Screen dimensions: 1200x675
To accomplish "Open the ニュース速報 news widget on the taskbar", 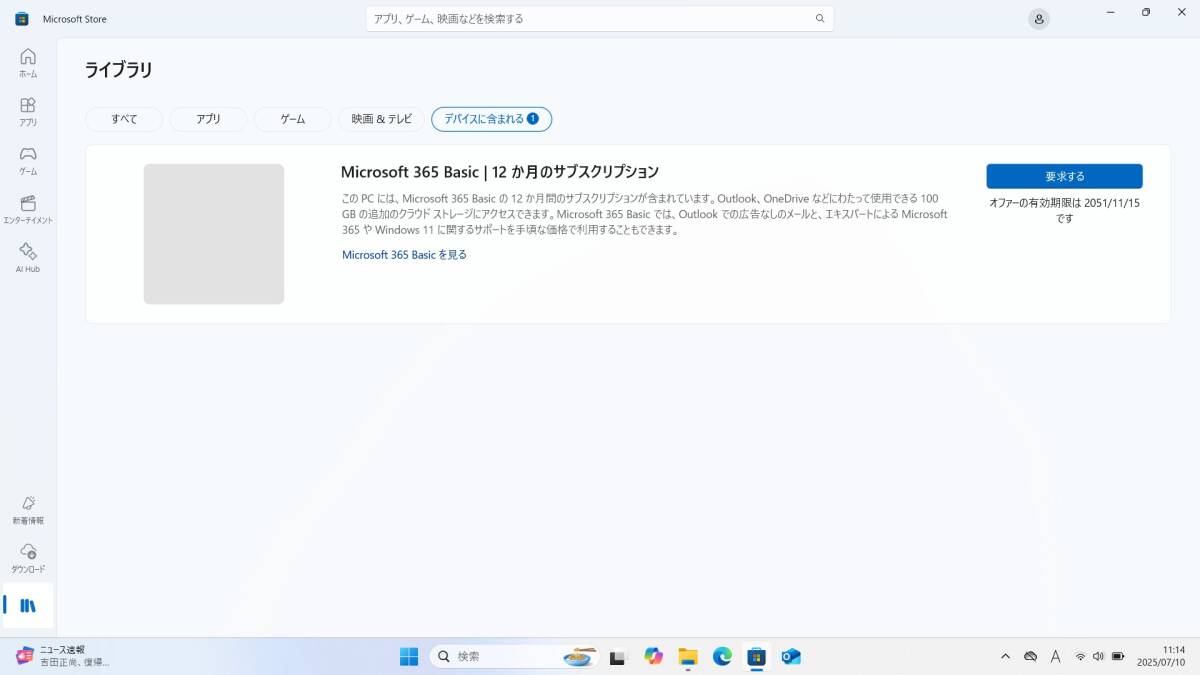I will (63, 656).
